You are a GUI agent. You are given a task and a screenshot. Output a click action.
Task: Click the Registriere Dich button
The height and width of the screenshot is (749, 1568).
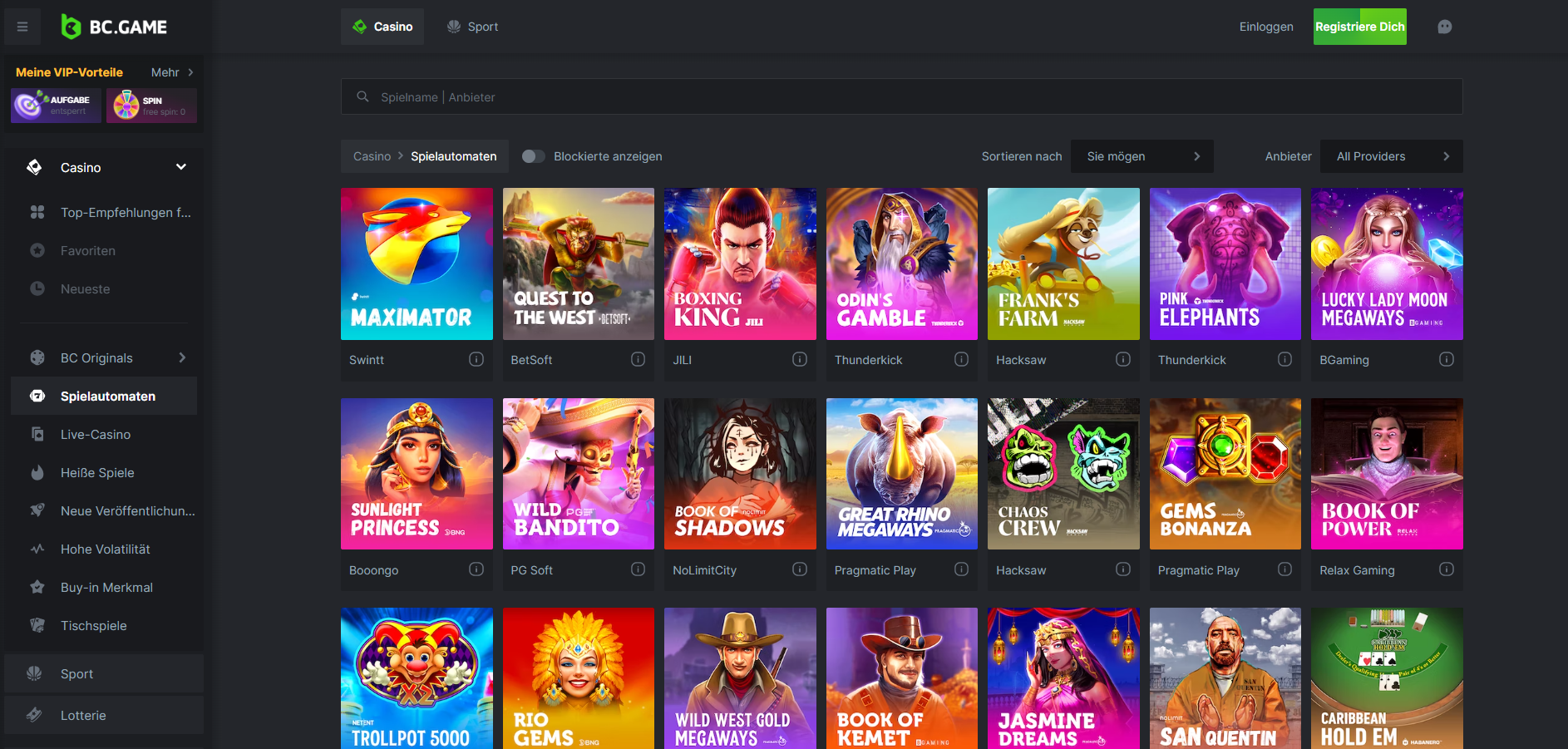click(1360, 27)
